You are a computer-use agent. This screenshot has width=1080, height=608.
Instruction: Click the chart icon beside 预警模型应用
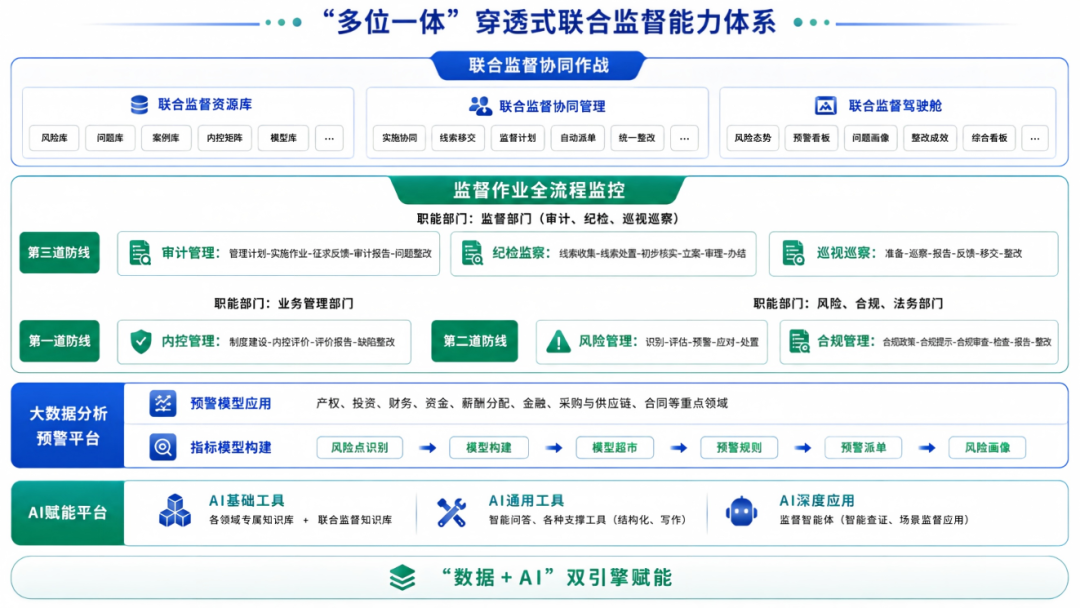point(163,403)
